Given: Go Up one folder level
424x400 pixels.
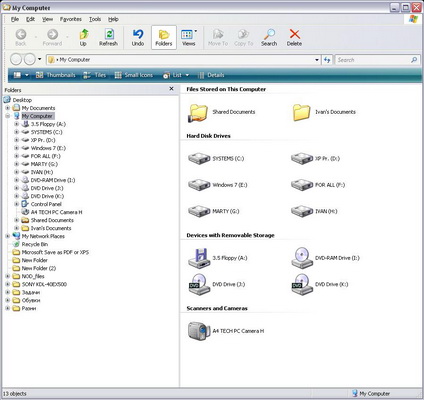Looking at the screenshot, I should pos(83,37).
